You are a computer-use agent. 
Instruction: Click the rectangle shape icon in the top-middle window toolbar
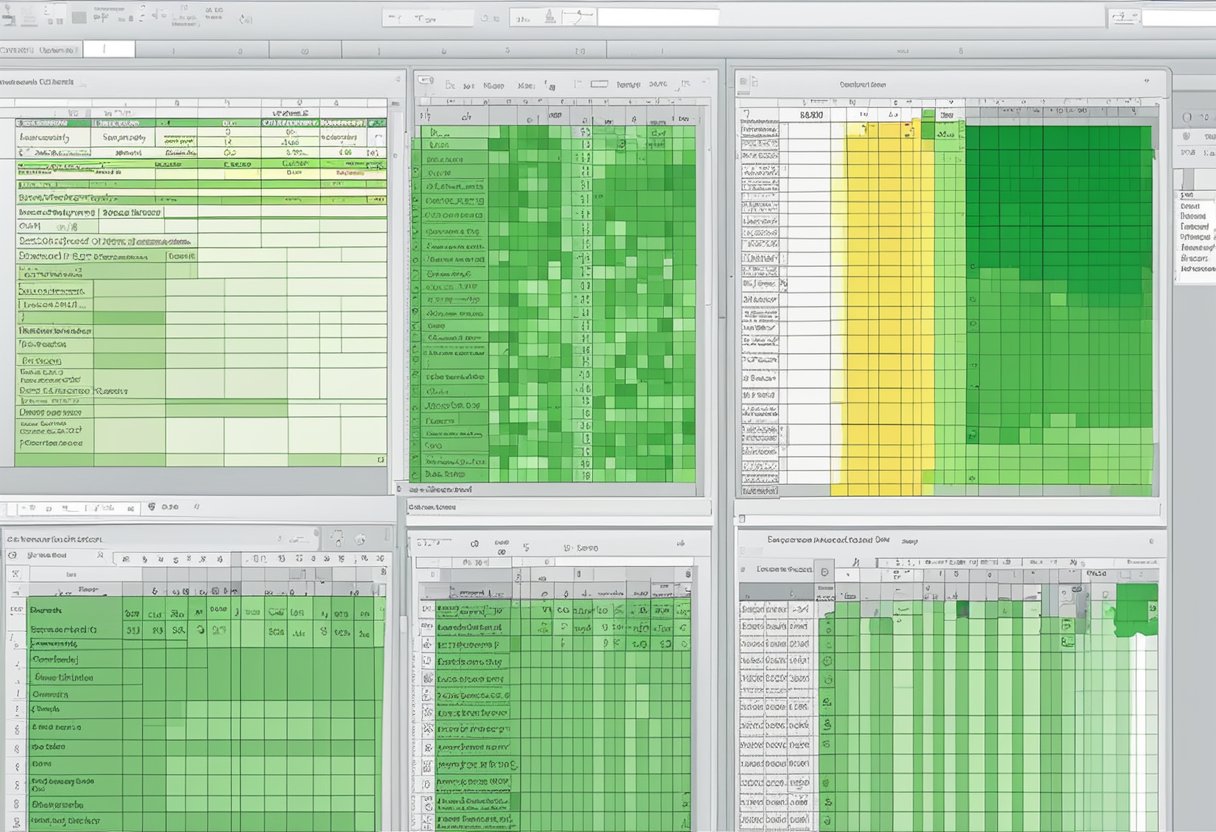(598, 86)
